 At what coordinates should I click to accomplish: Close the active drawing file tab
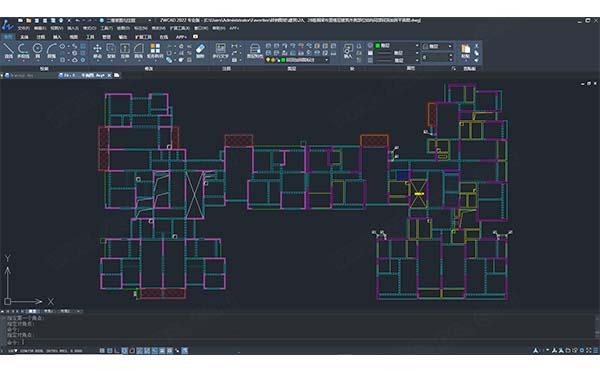point(109,75)
